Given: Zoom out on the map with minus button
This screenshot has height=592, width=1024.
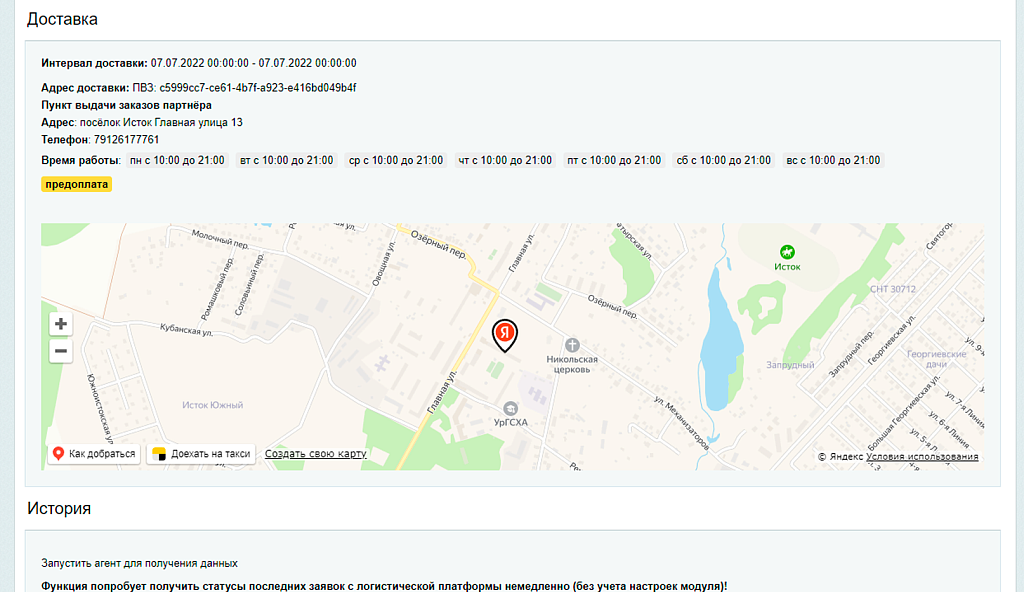Looking at the screenshot, I should coord(61,351).
